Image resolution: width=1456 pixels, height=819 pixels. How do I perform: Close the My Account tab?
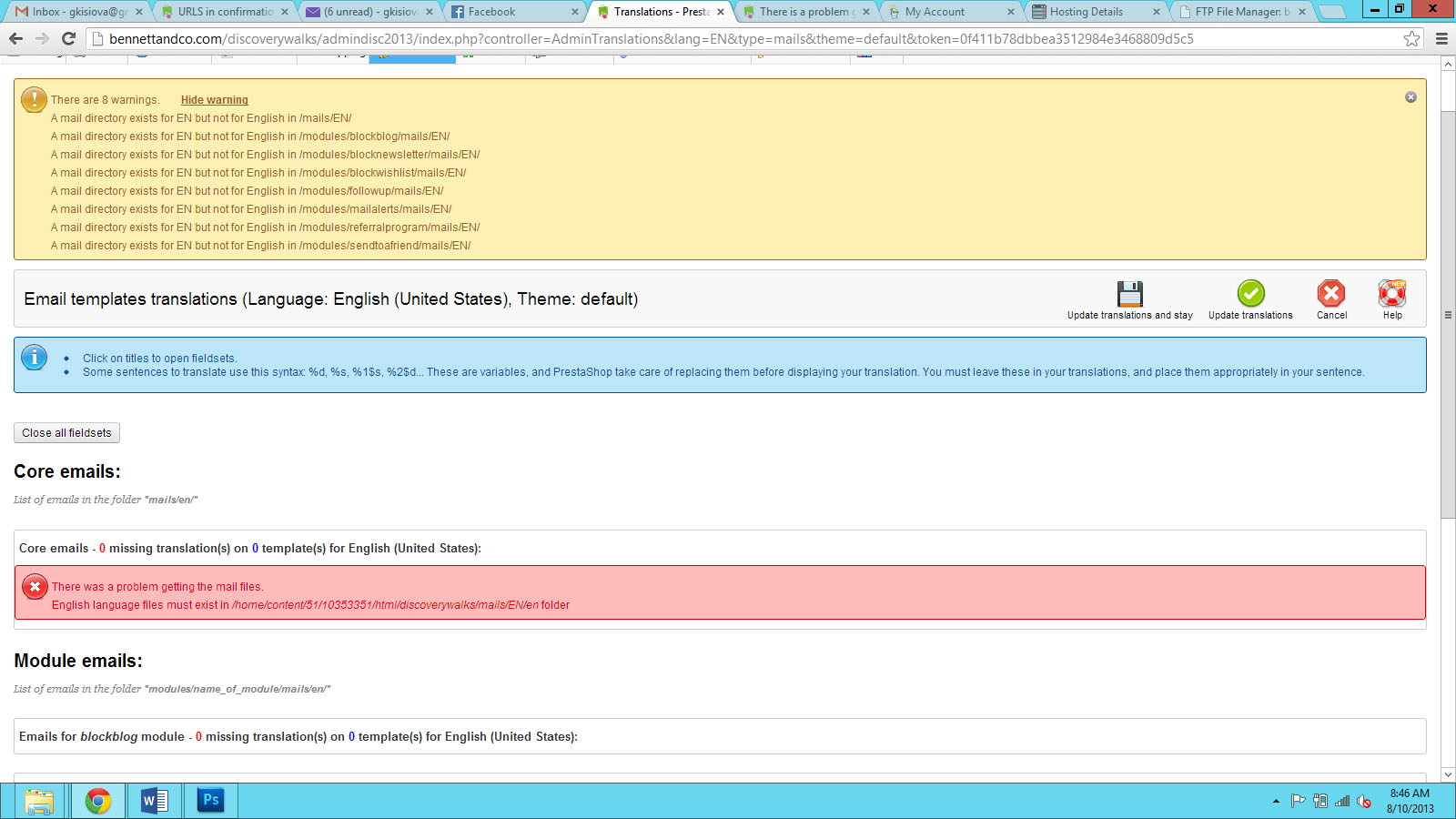(1011, 12)
